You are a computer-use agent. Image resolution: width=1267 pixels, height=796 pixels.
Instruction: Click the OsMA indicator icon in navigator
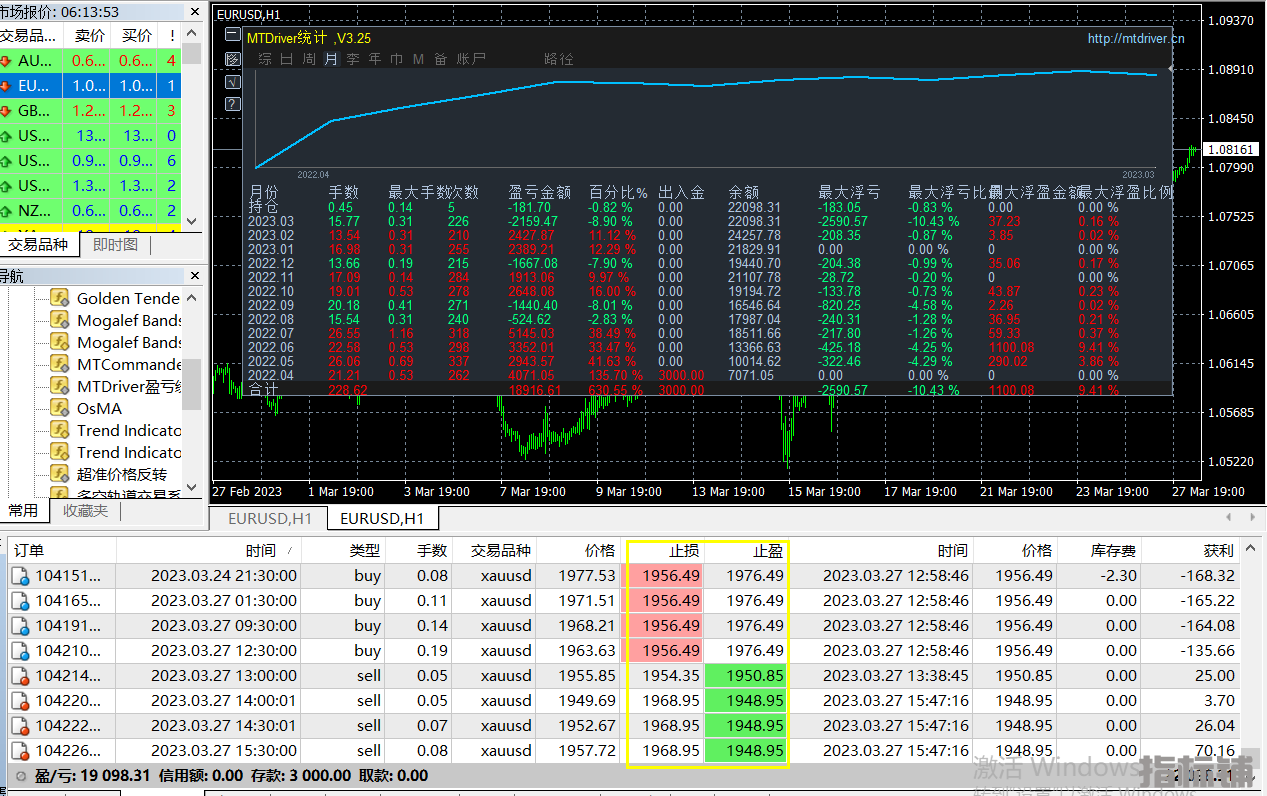pos(60,408)
